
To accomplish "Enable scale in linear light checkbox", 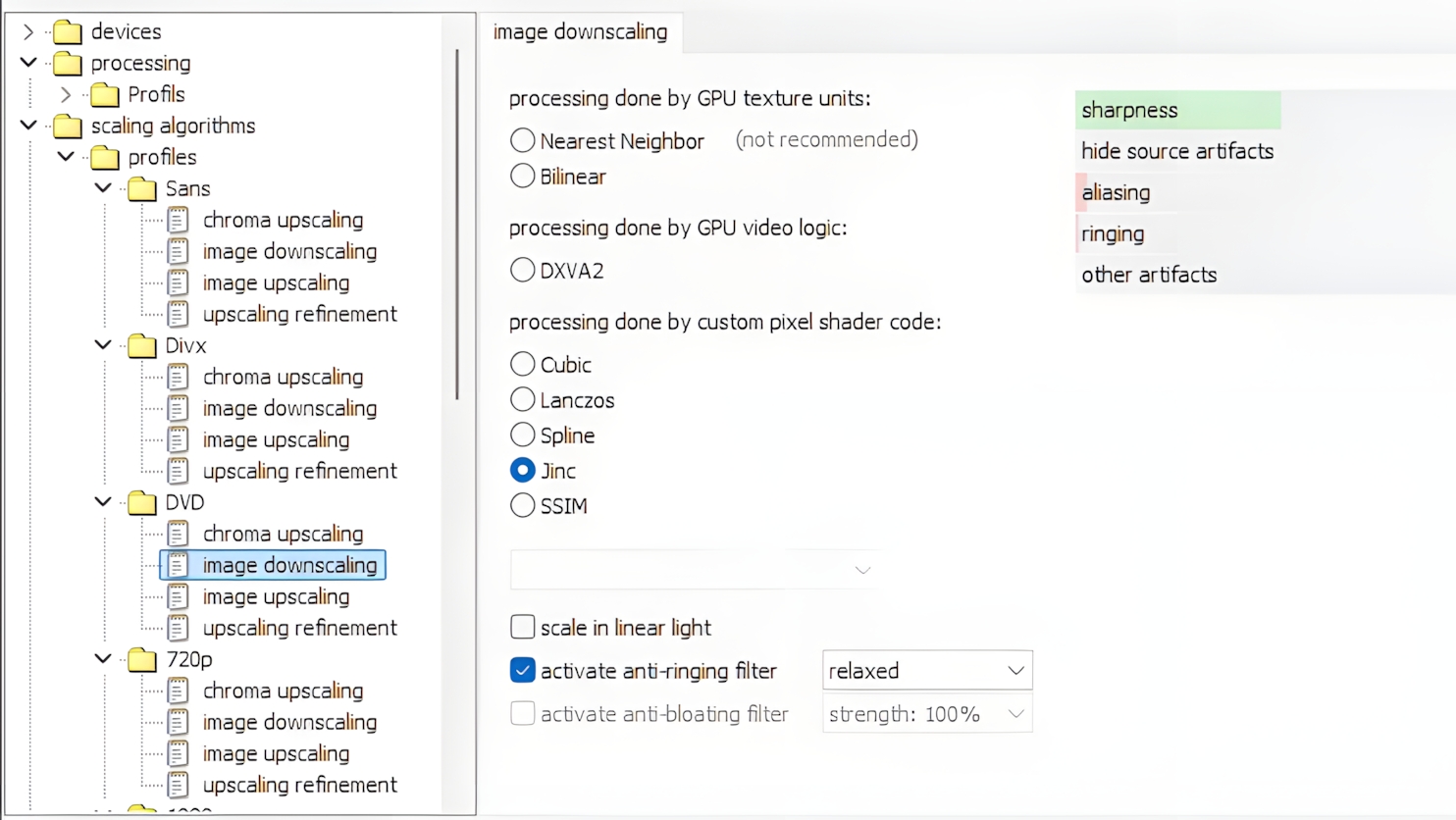I will 523,628.
